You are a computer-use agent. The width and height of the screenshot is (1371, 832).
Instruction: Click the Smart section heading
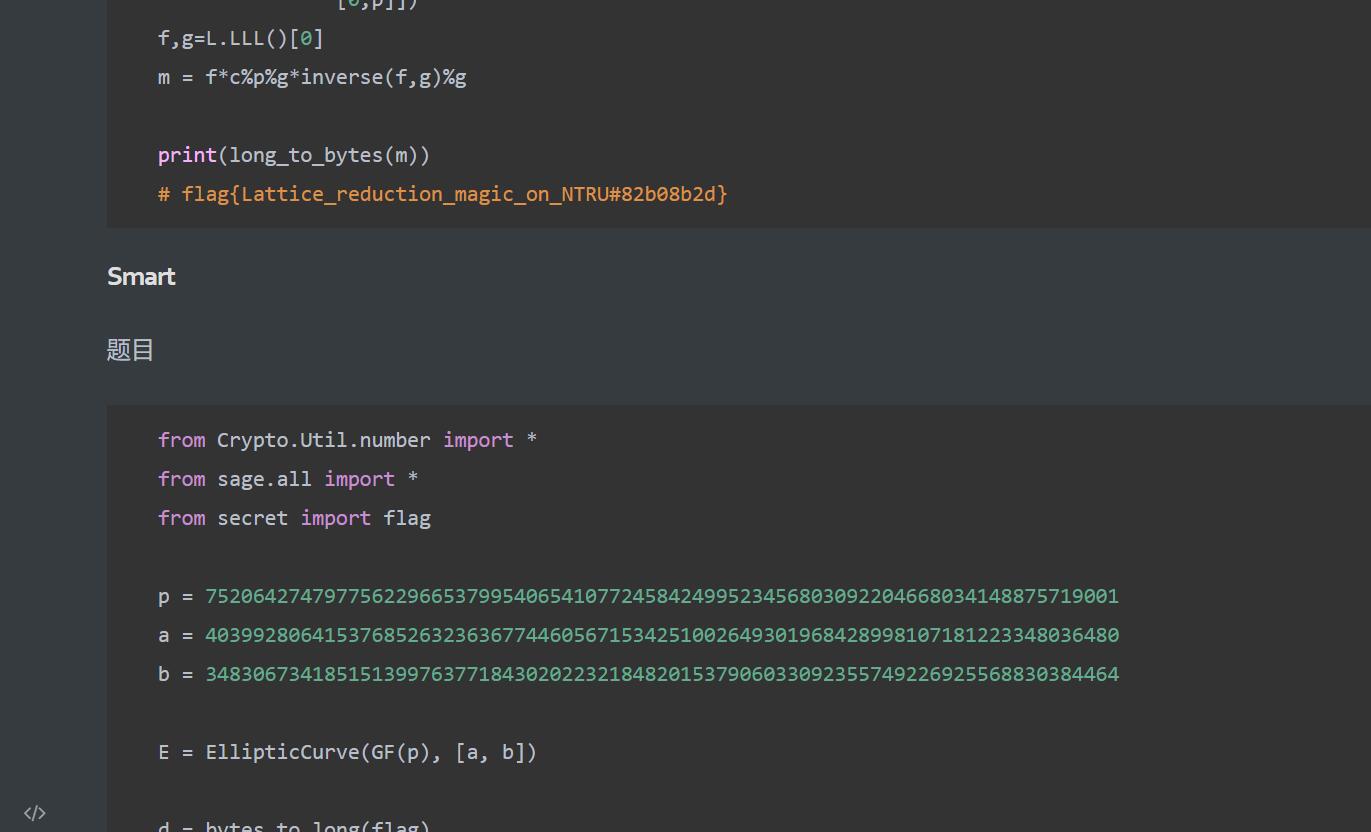pyautogui.click(x=141, y=276)
